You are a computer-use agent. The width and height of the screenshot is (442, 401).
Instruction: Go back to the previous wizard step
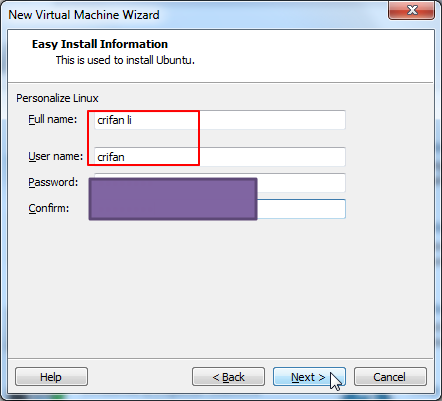tap(228, 377)
